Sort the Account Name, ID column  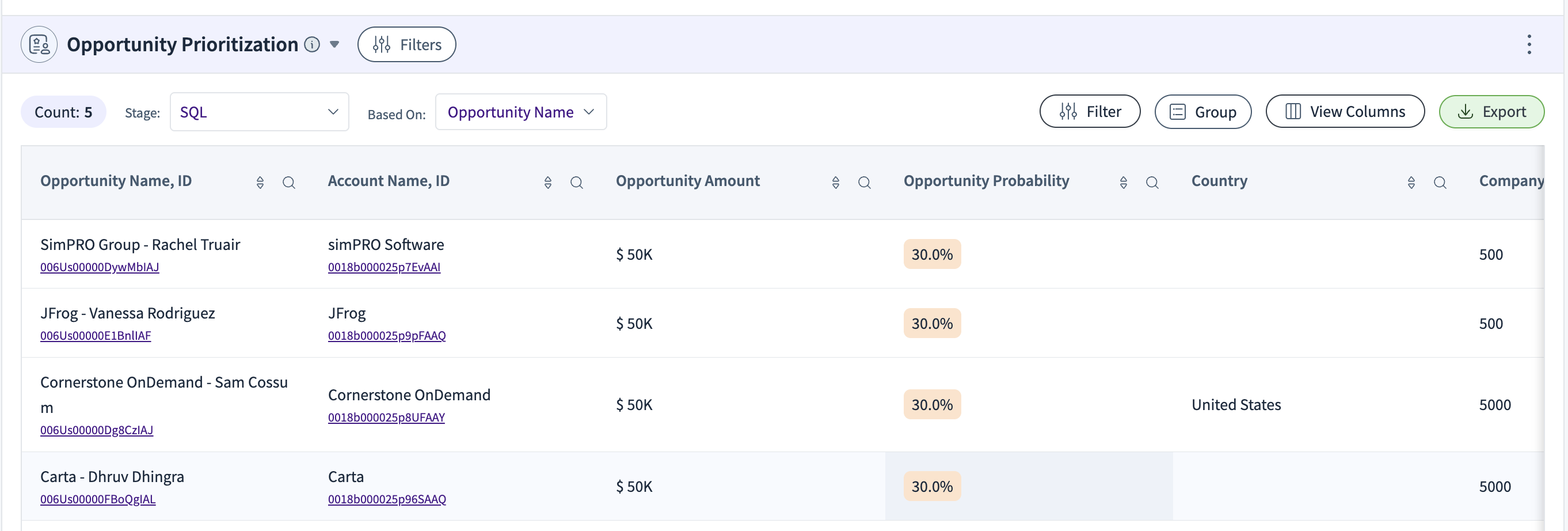[x=548, y=183]
